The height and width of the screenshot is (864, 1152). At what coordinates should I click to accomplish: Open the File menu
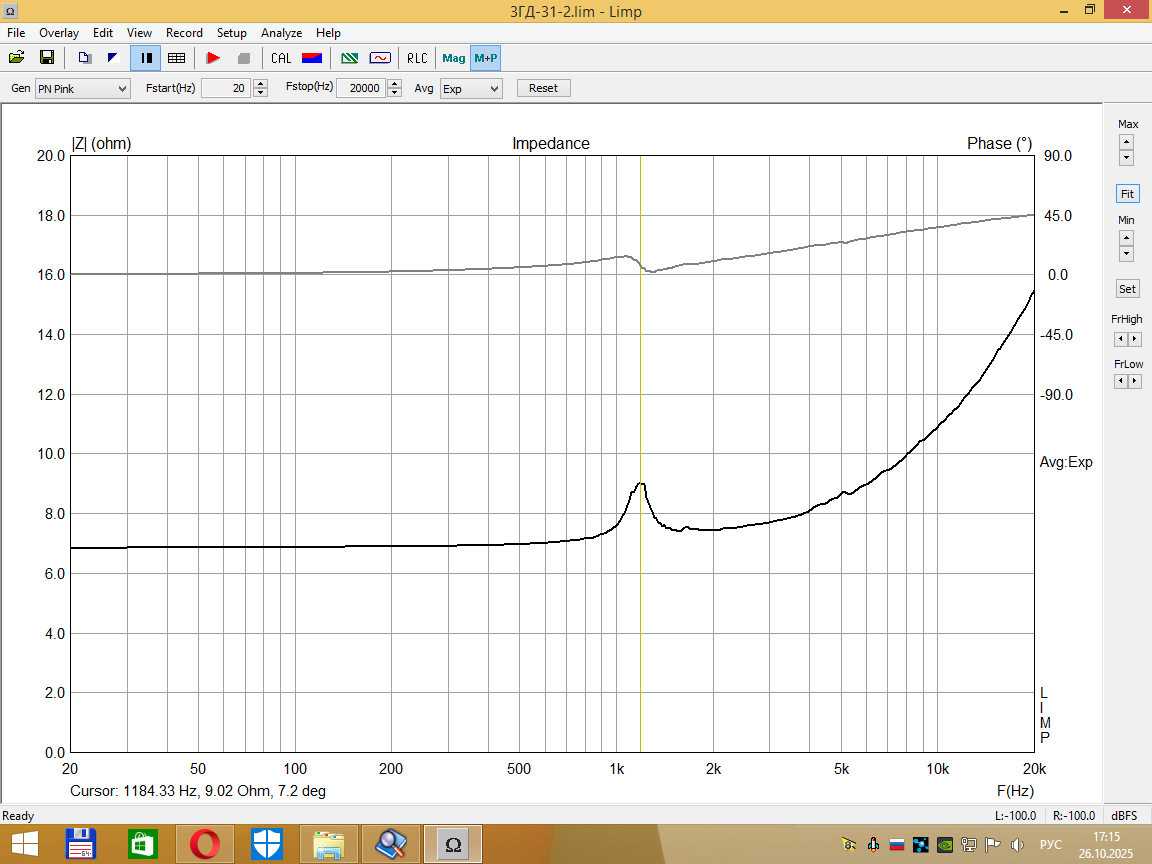16,33
